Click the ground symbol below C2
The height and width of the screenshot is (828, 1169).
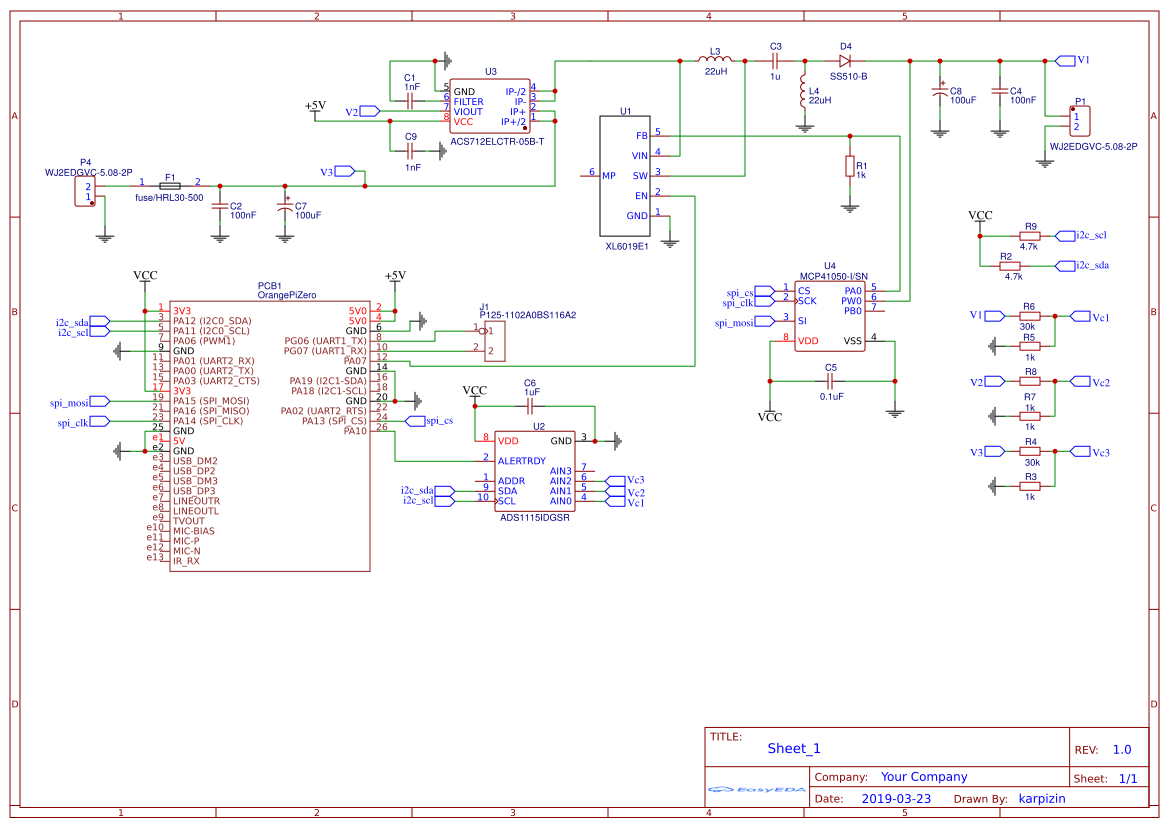222,238
